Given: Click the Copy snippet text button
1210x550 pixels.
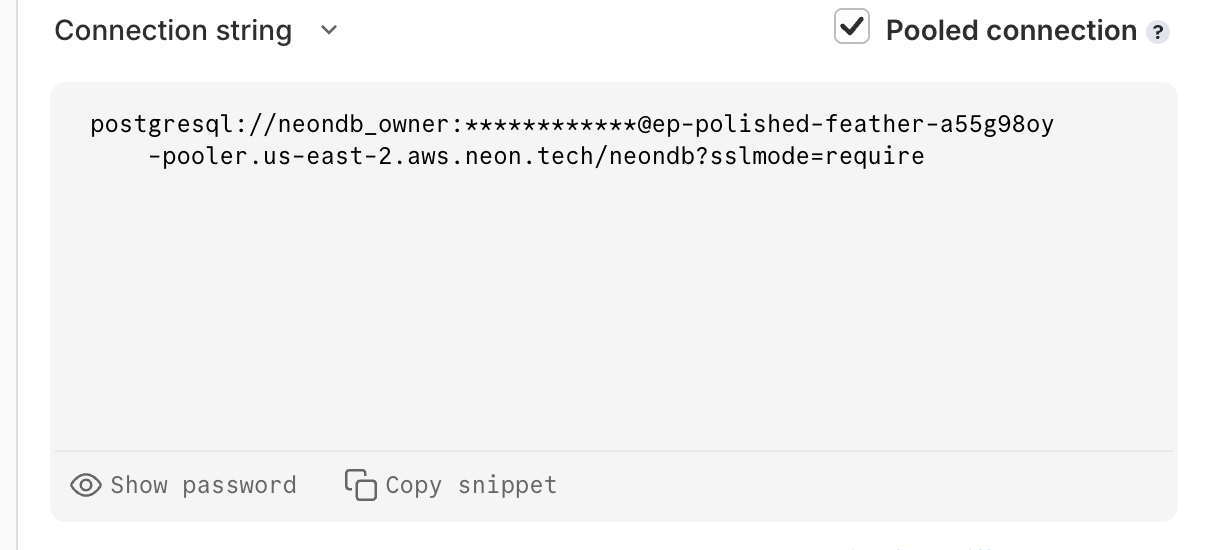Looking at the screenshot, I should point(471,485).
